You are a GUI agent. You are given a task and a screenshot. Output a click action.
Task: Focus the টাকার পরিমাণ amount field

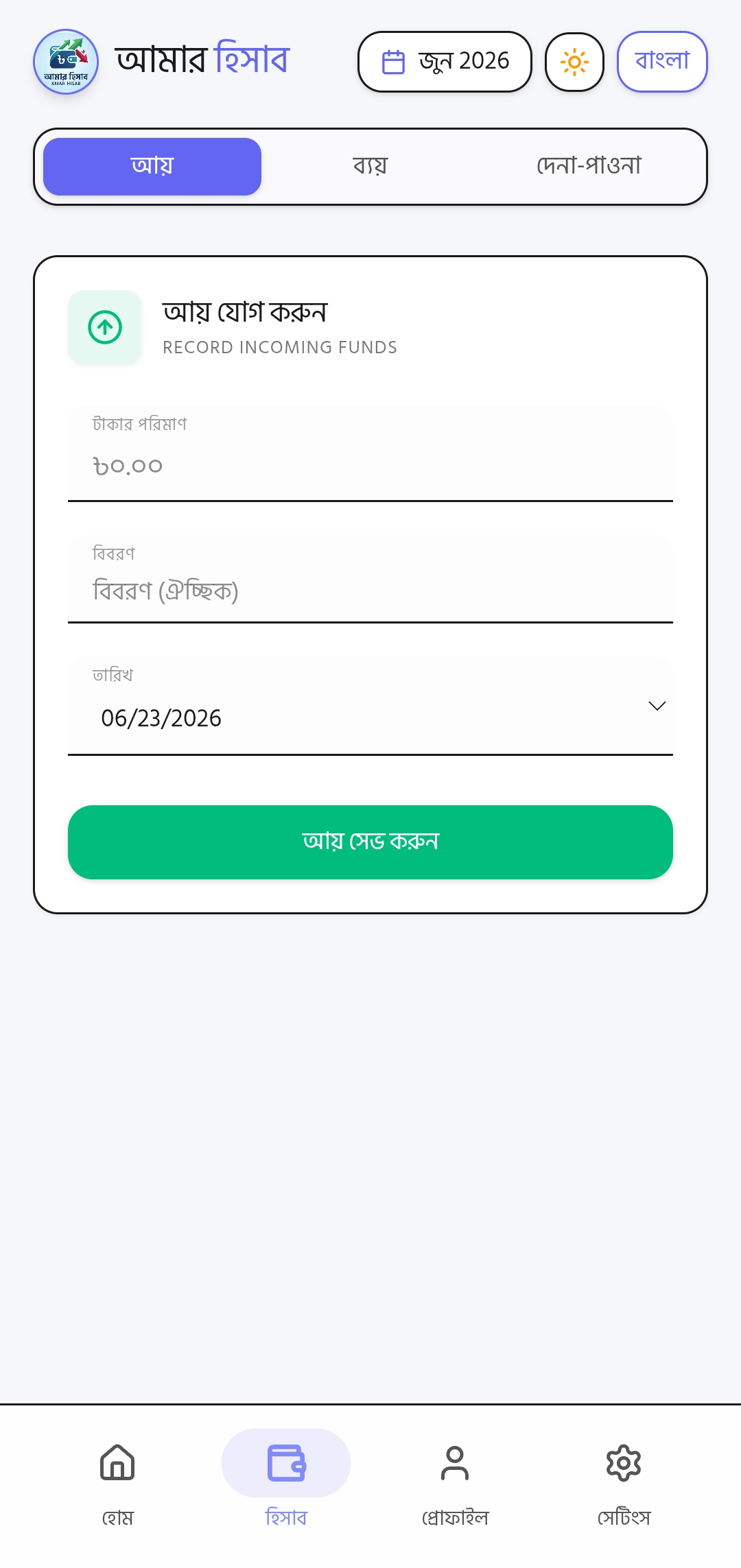370,453
